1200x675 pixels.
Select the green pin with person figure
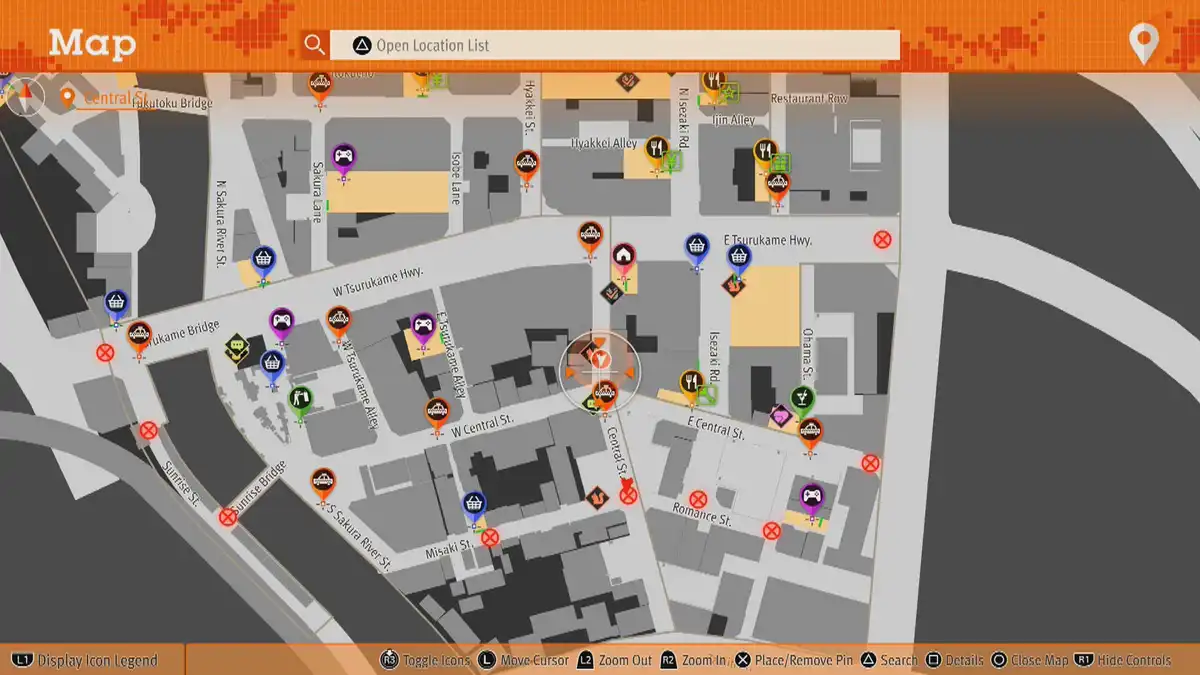[300, 399]
